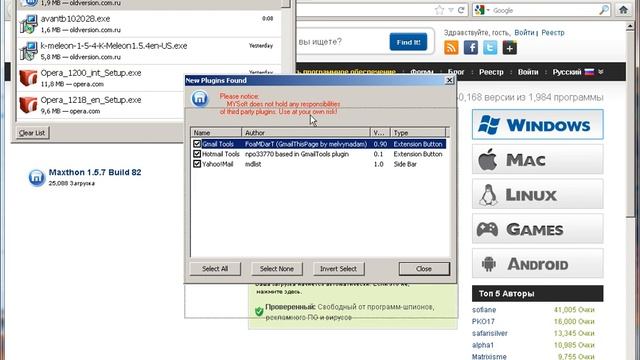Open k-meleon-1-5-4-K-Meleon1.5.4en-US.exe download entry
This screenshot has height=360, width=640.
(x=149, y=51)
